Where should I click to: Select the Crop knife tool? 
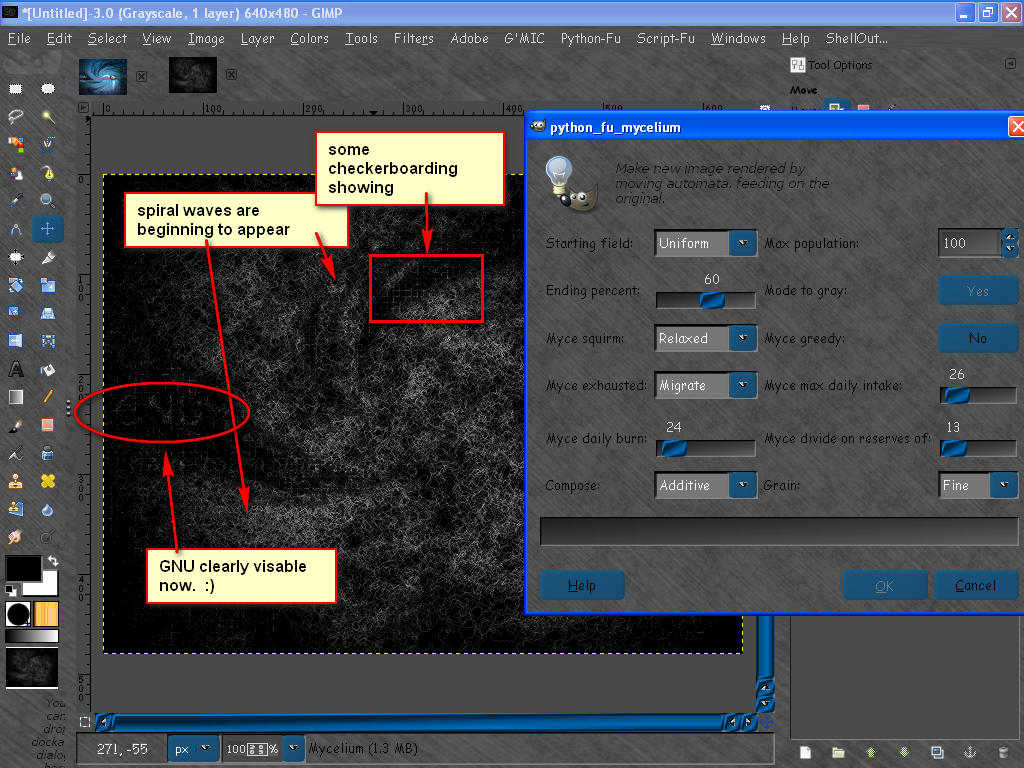click(x=48, y=257)
